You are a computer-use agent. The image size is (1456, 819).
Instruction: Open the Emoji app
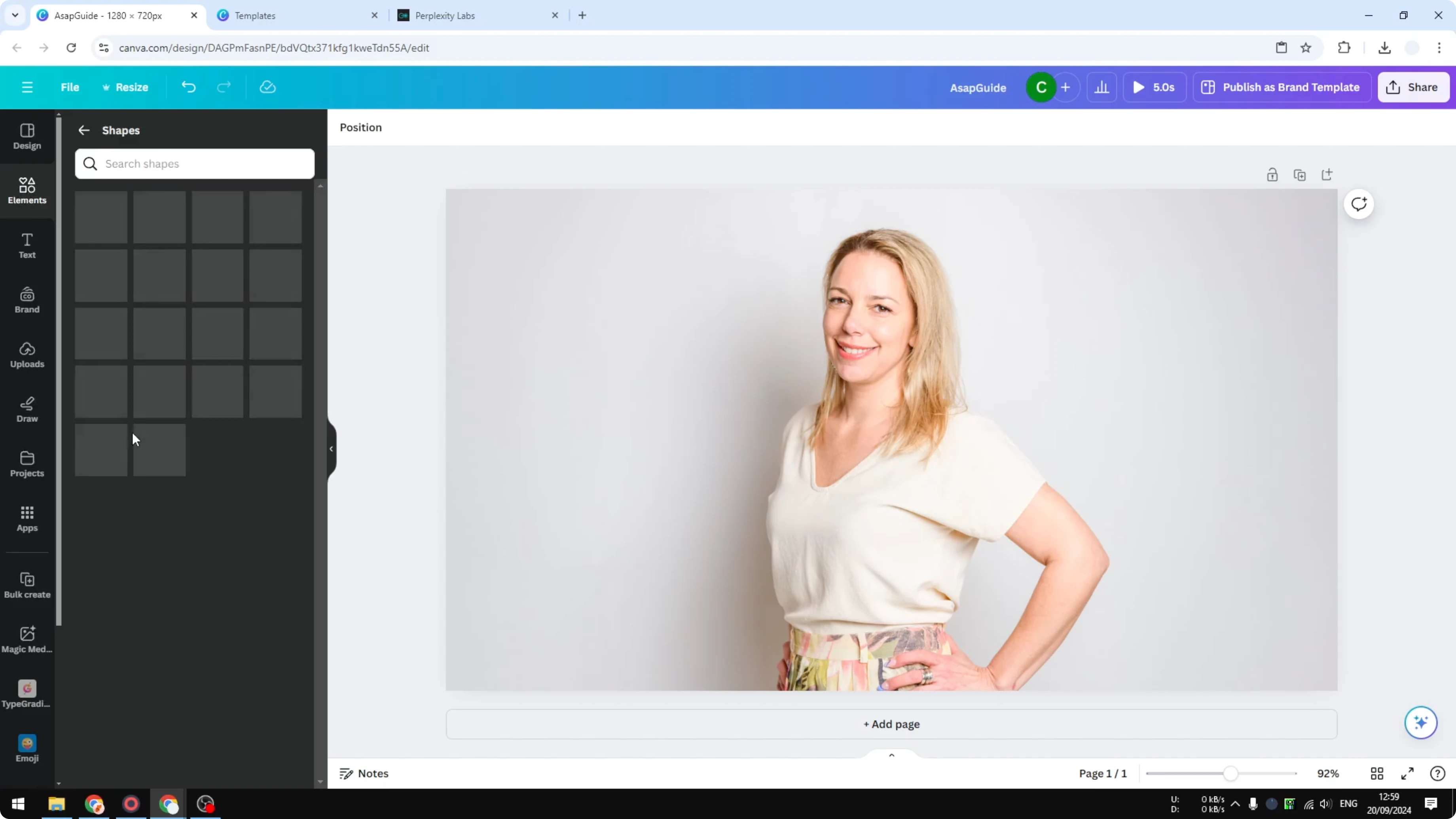(x=27, y=749)
